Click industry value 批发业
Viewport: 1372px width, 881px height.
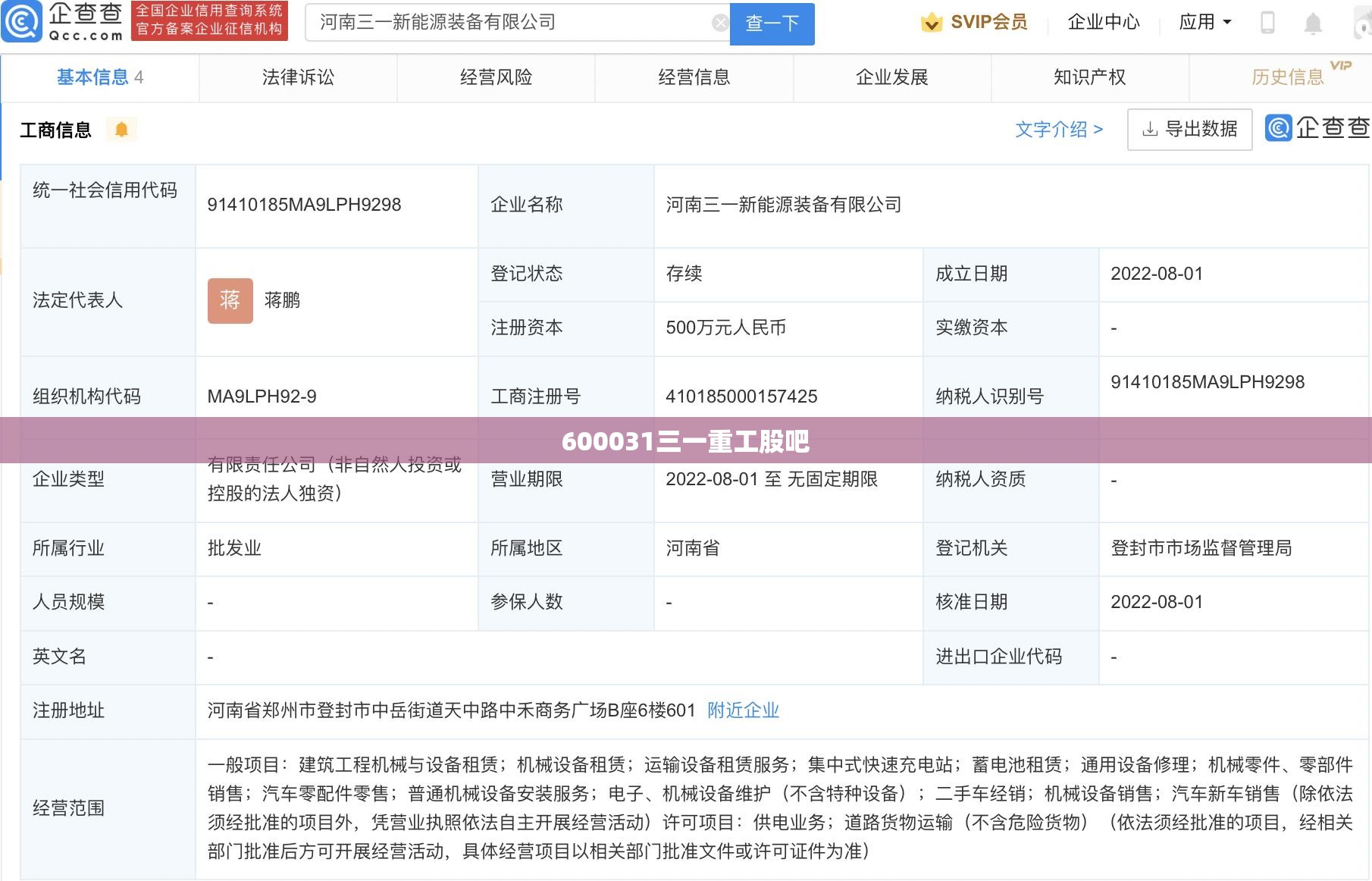[234, 548]
